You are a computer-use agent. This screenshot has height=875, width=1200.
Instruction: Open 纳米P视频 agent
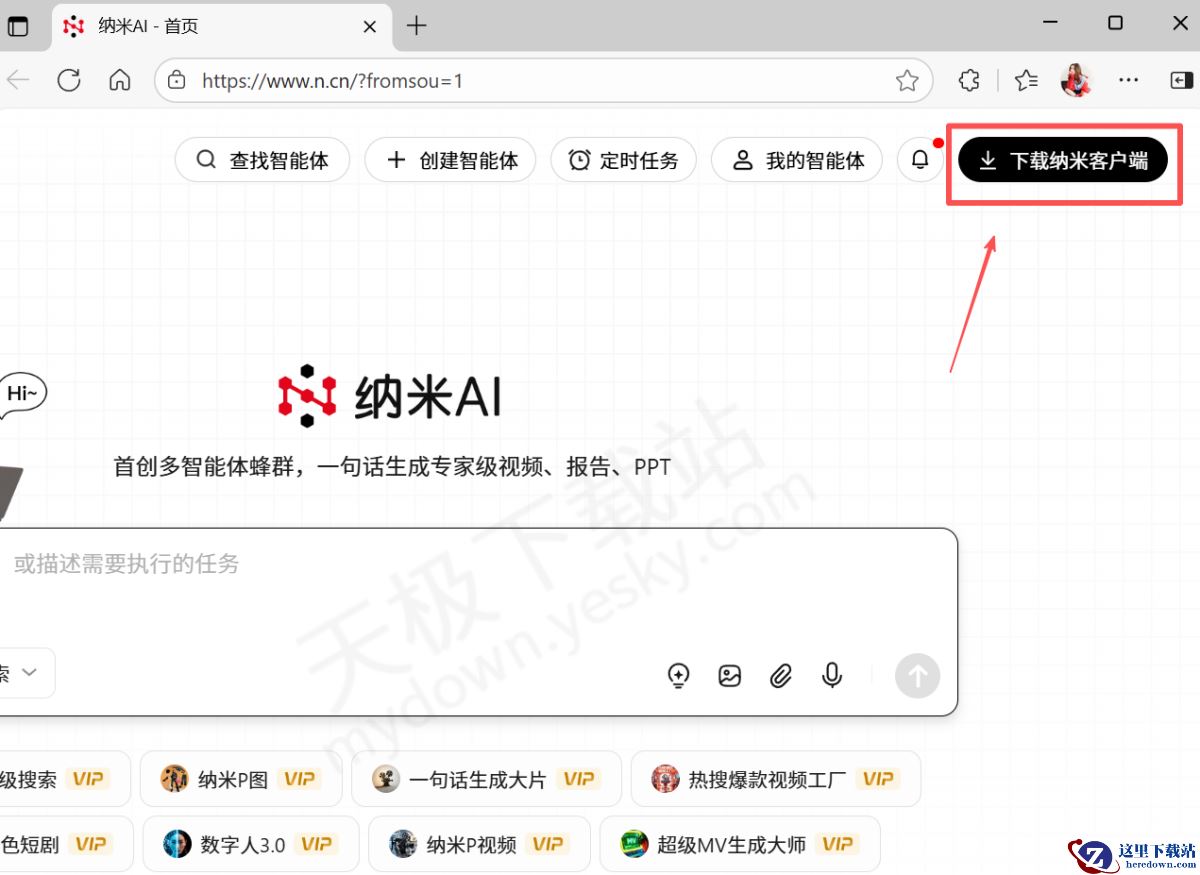pos(479,844)
